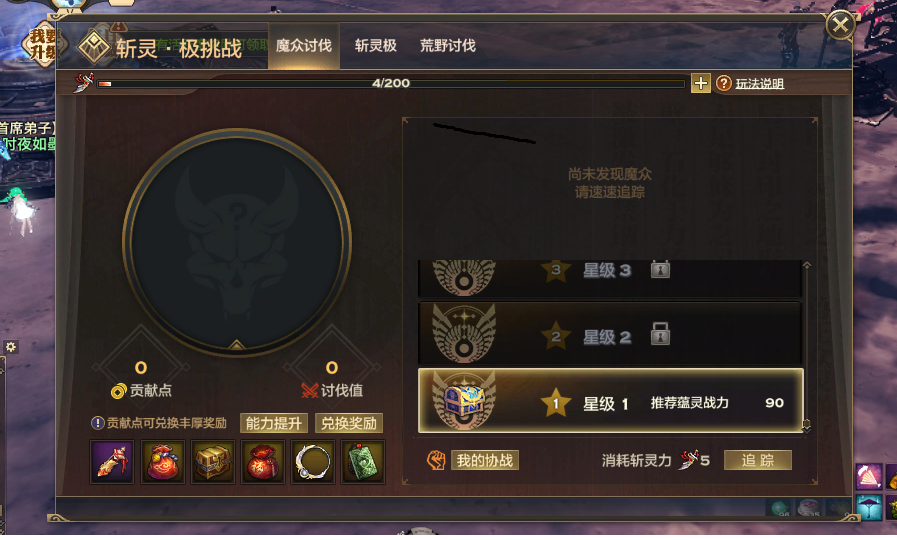Click the green jade tablet reward icon

(363, 462)
